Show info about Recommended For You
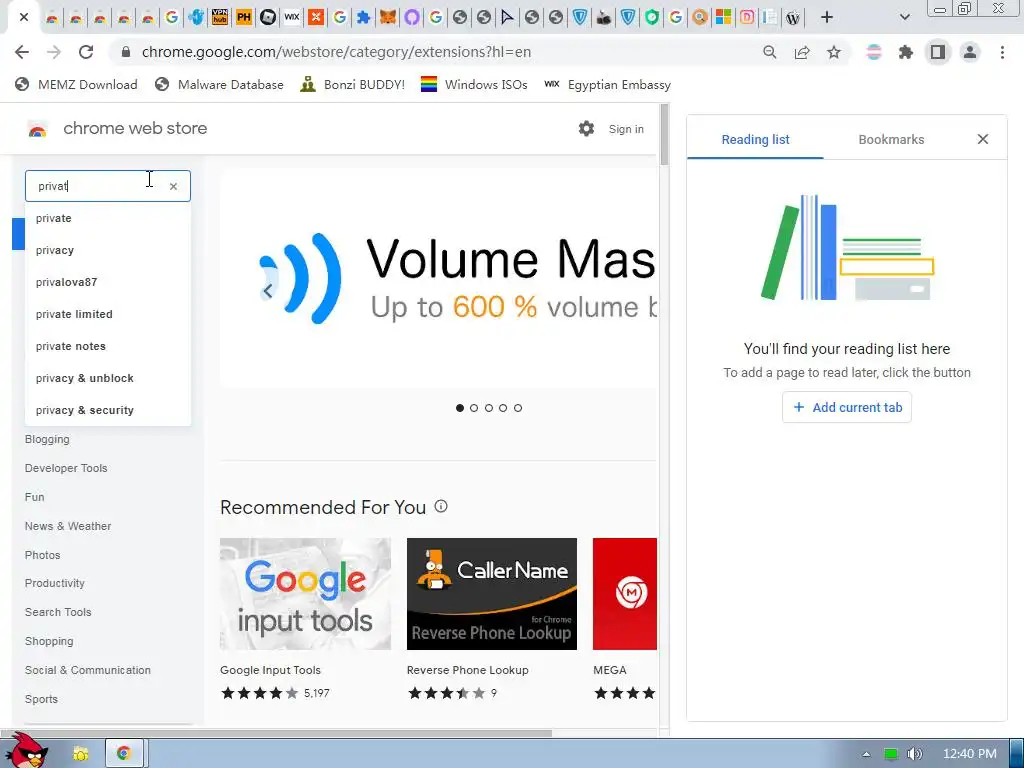The width and height of the screenshot is (1024, 768). pyautogui.click(x=441, y=506)
